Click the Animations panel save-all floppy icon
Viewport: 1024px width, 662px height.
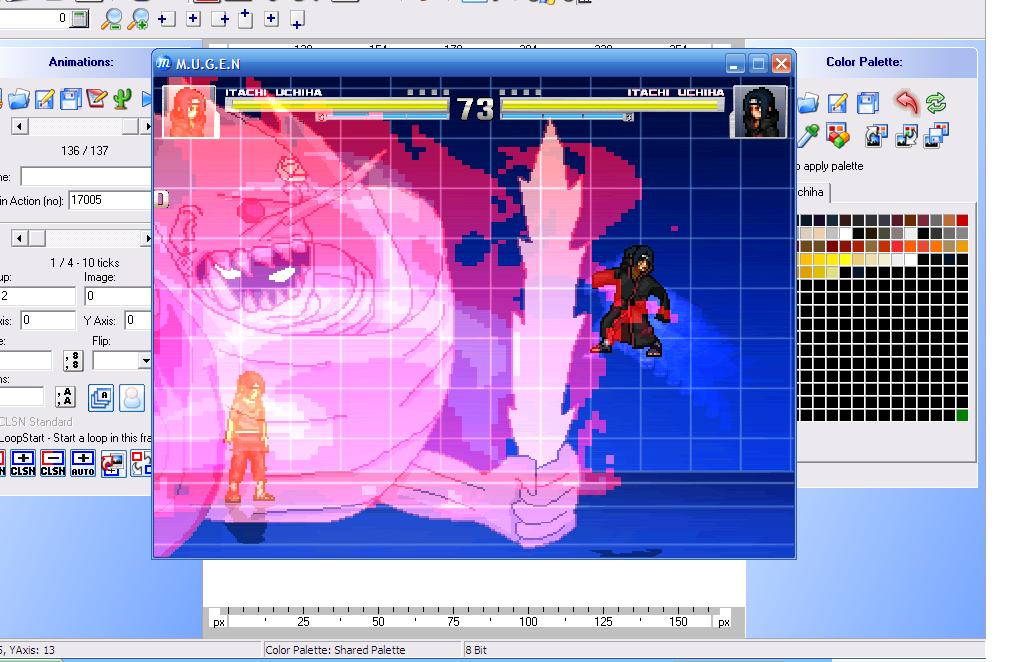tap(71, 99)
